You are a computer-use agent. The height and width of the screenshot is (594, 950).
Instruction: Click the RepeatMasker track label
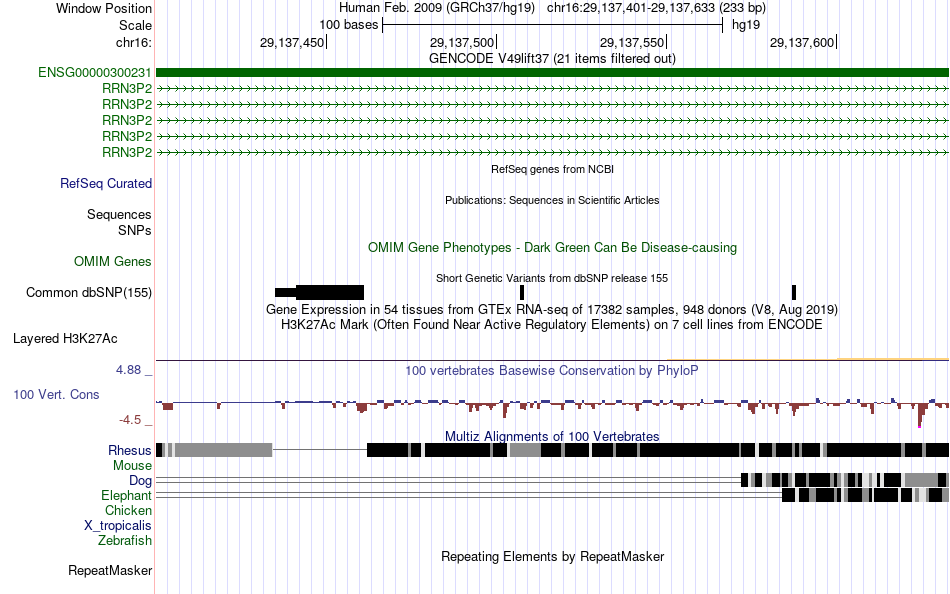(x=110, y=570)
